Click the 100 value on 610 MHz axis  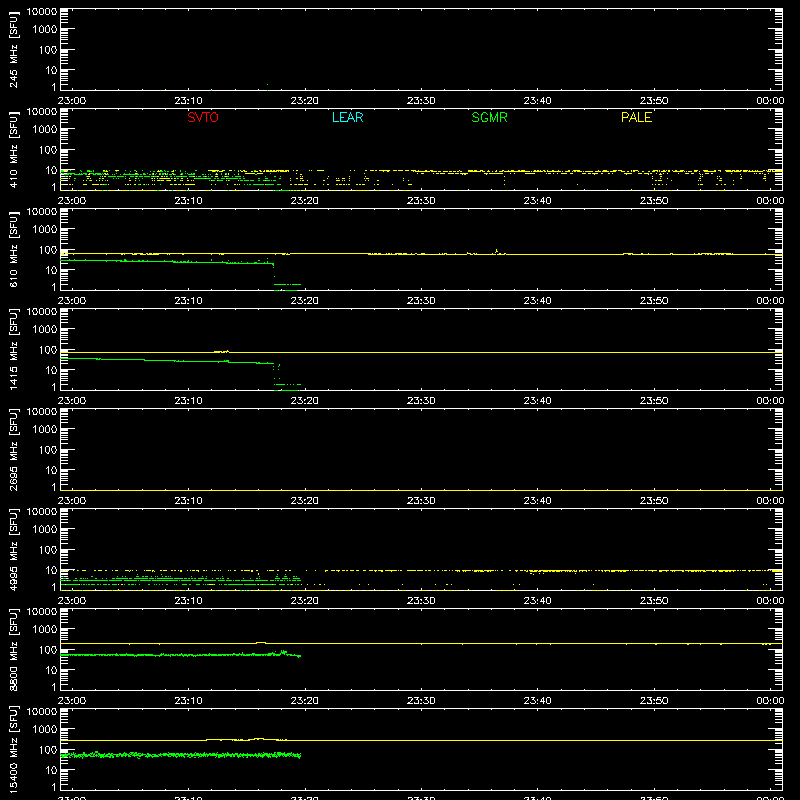click(x=48, y=250)
